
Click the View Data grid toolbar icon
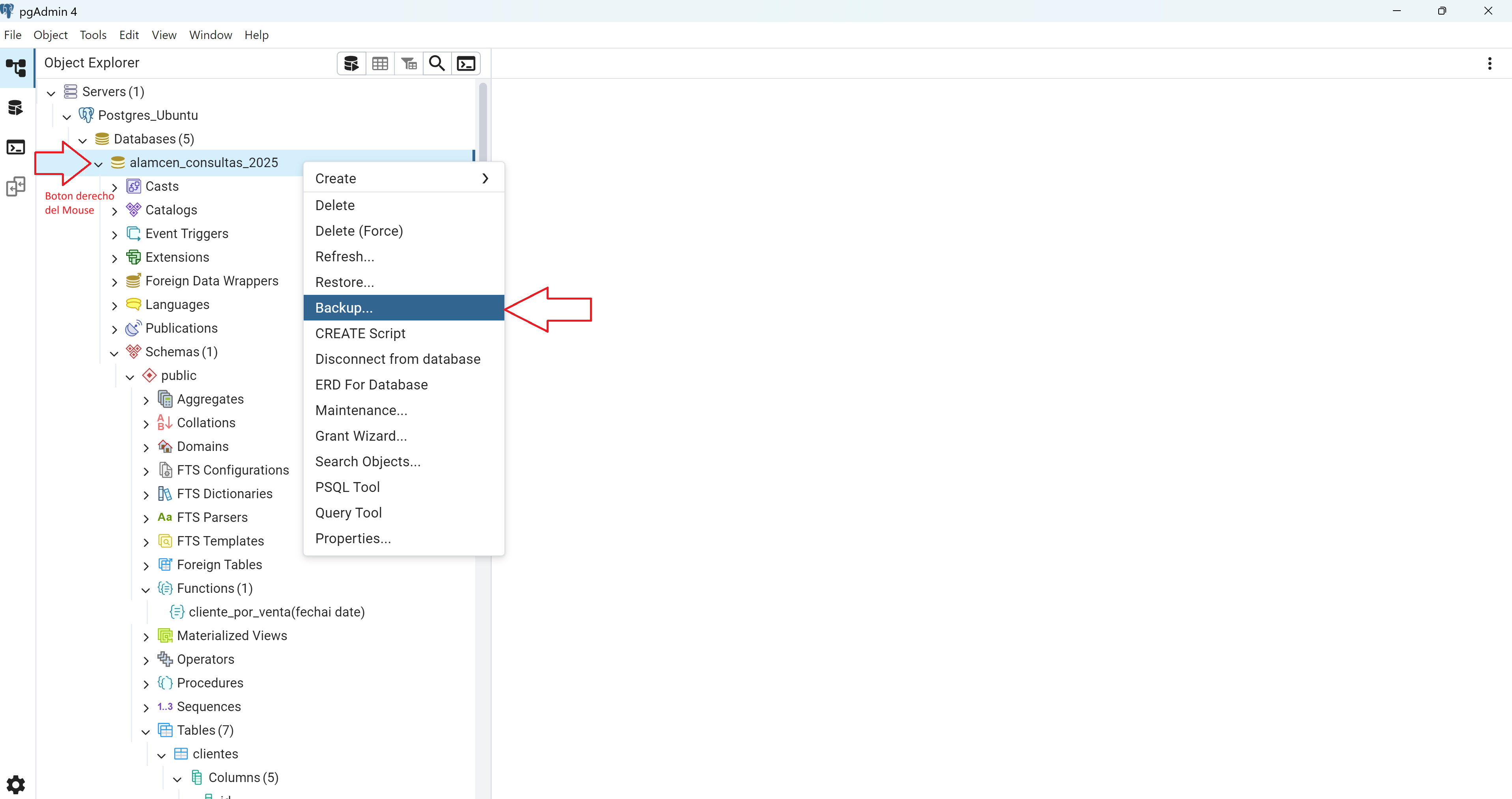[x=380, y=63]
